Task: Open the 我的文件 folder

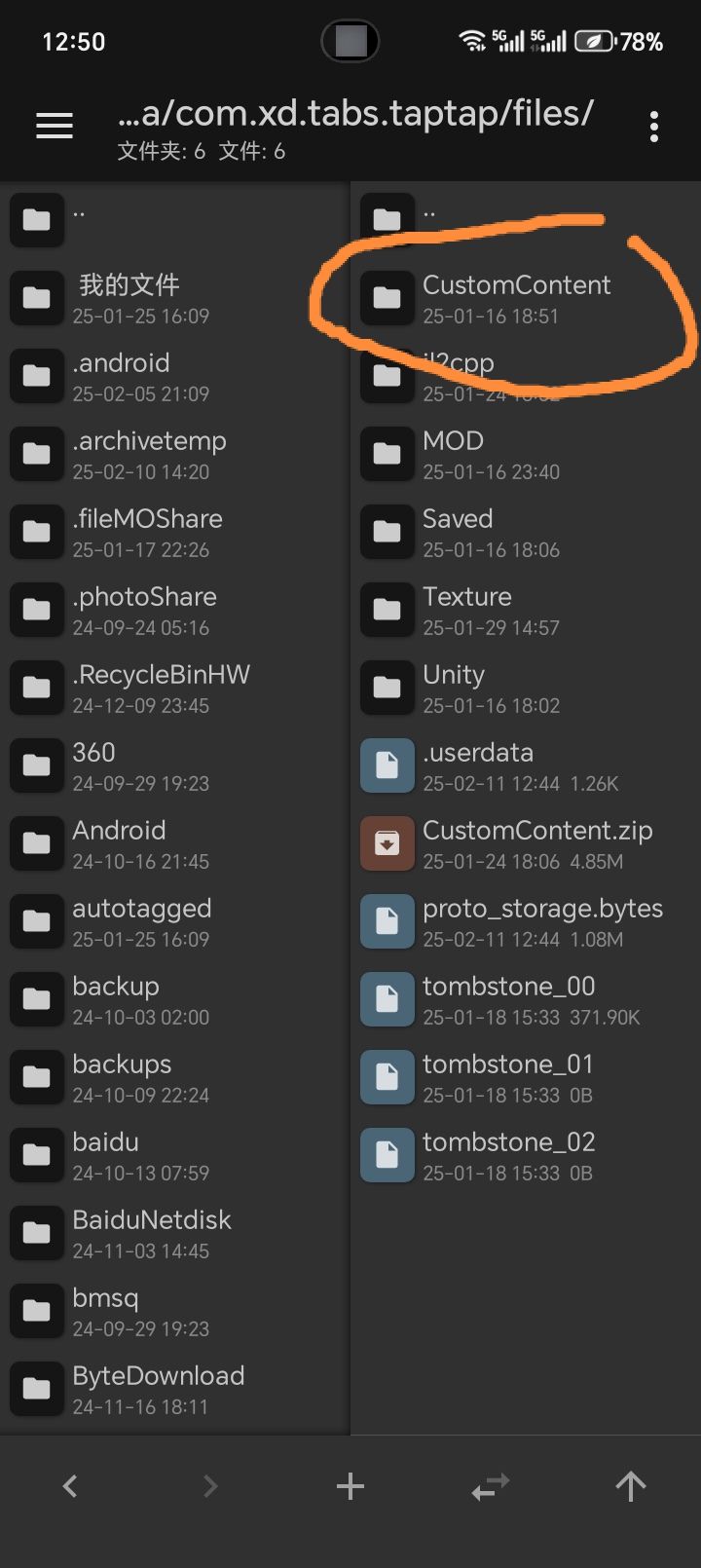Action: [x=127, y=297]
